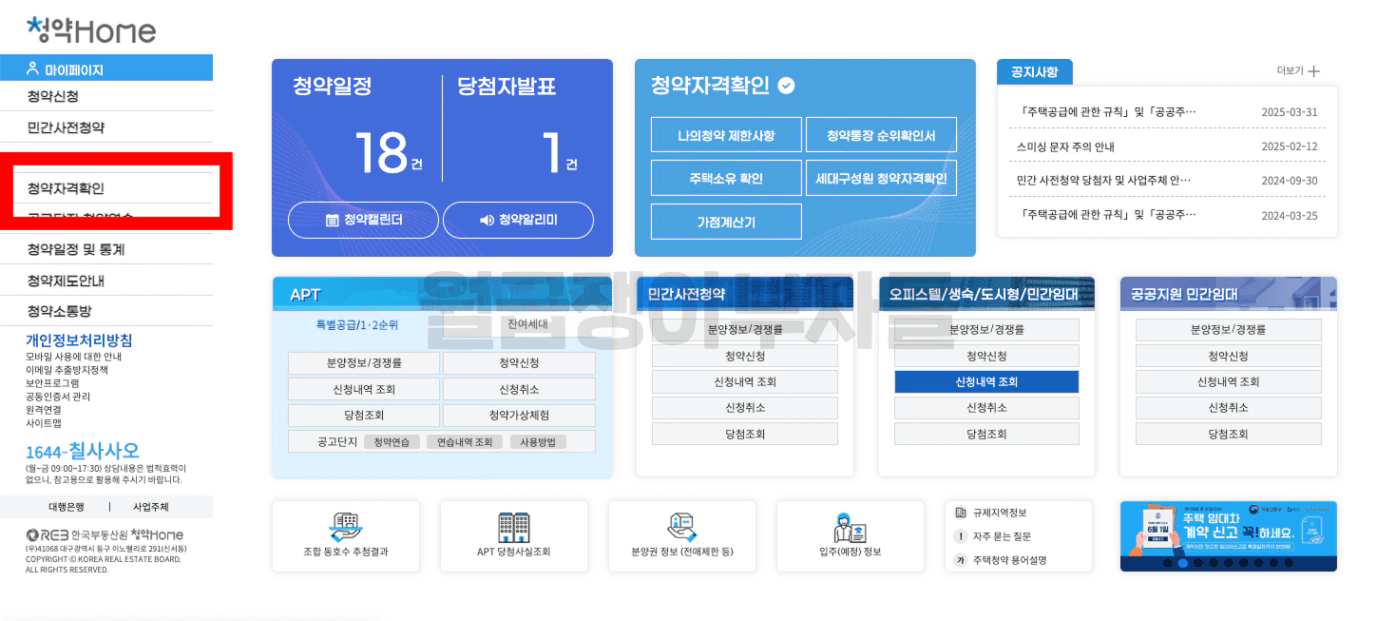Viewport: 1377px width, 621px height.
Task: Open the 입주(예정) 정보 icon
Action: point(850,527)
